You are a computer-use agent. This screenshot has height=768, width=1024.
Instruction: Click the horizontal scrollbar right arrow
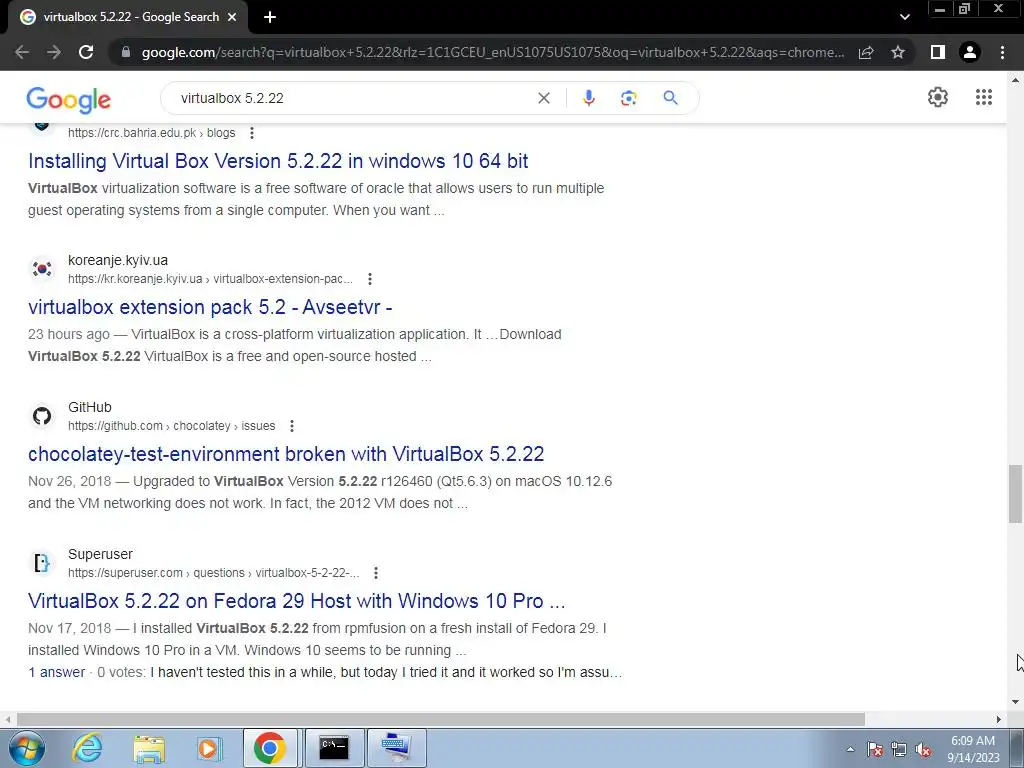999,719
